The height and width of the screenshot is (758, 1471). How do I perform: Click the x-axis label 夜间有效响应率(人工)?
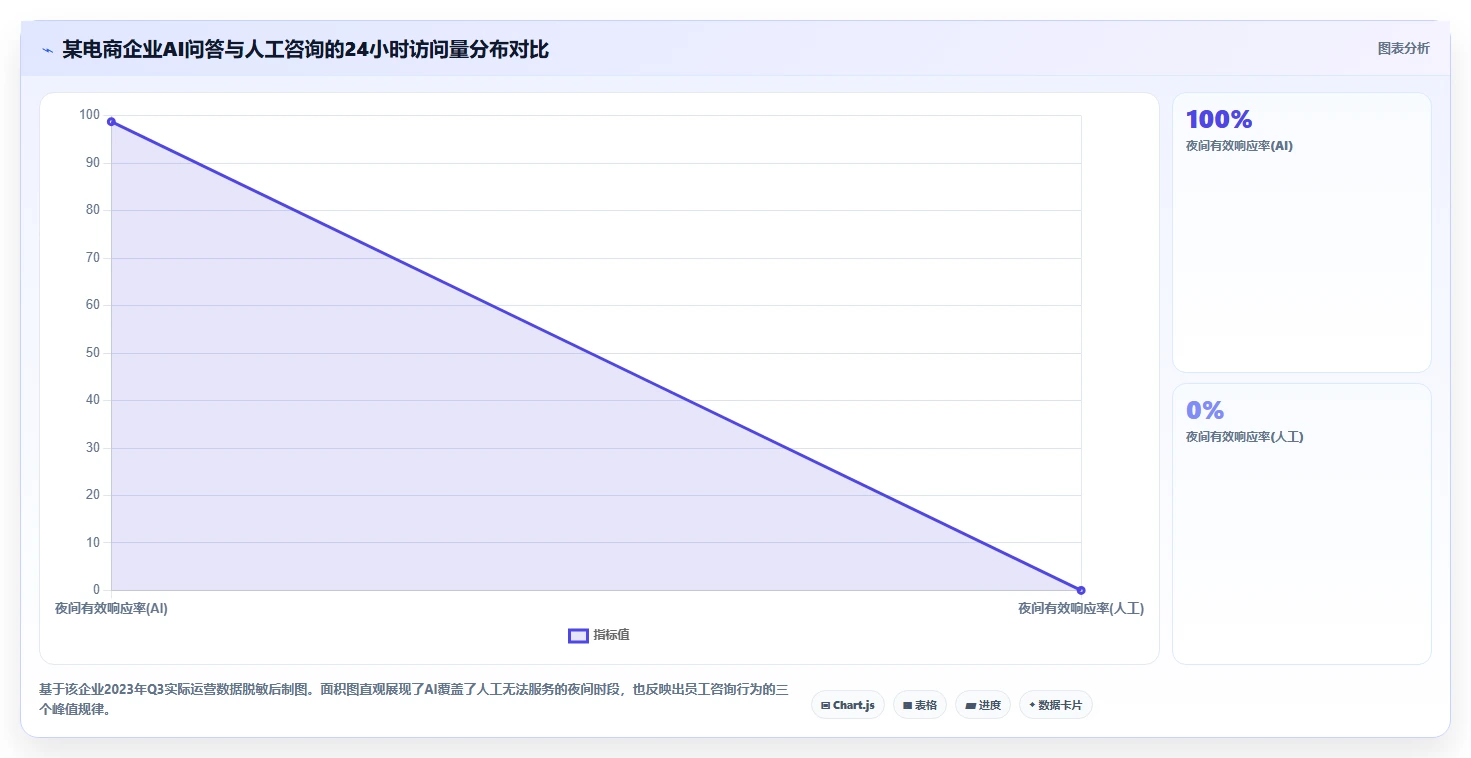click(x=1081, y=608)
